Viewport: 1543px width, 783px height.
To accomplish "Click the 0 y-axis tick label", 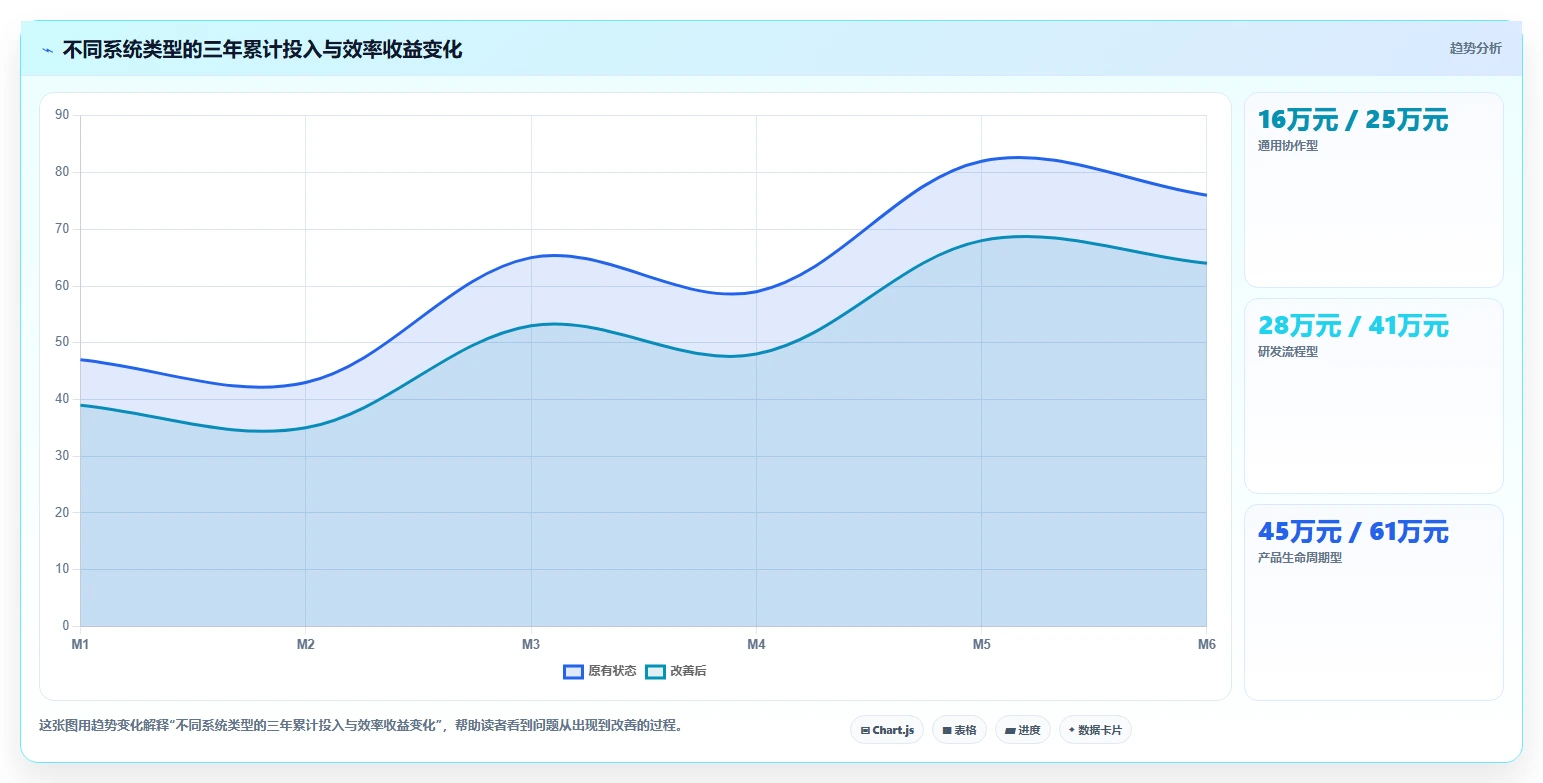I will click(x=66, y=626).
